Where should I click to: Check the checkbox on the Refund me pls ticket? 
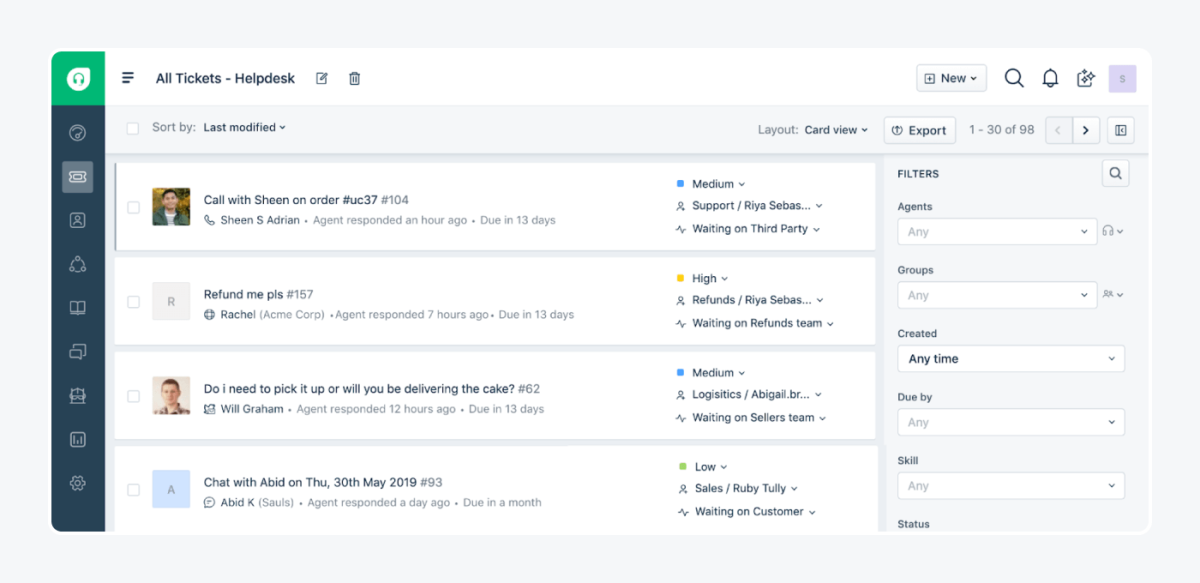pos(132,300)
